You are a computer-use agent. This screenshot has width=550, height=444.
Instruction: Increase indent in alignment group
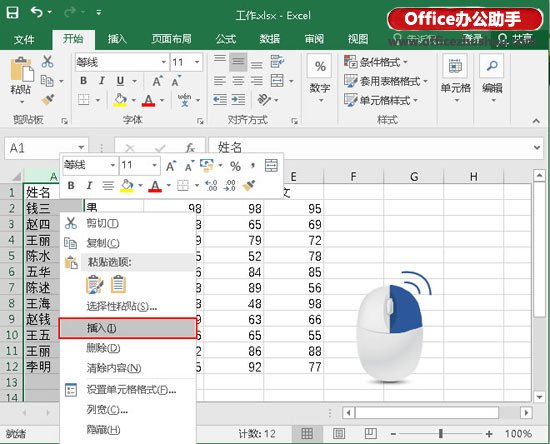pos(239,100)
